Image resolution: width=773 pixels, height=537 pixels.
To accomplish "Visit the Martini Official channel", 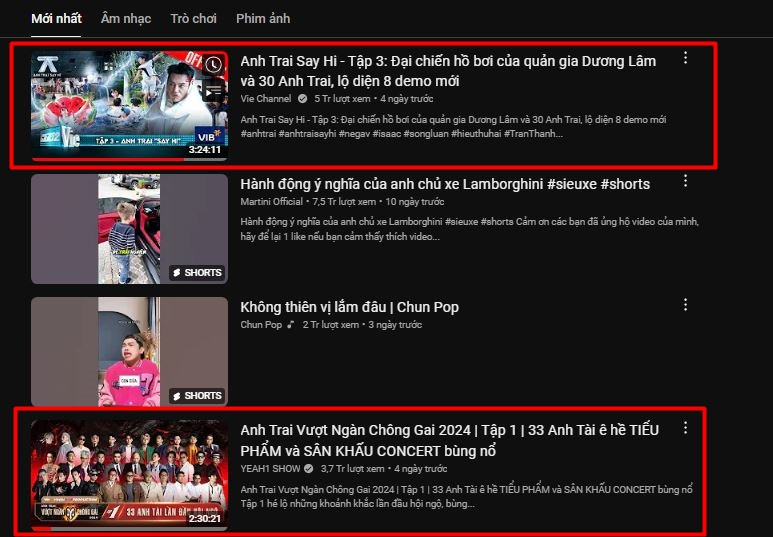I will [x=273, y=202].
